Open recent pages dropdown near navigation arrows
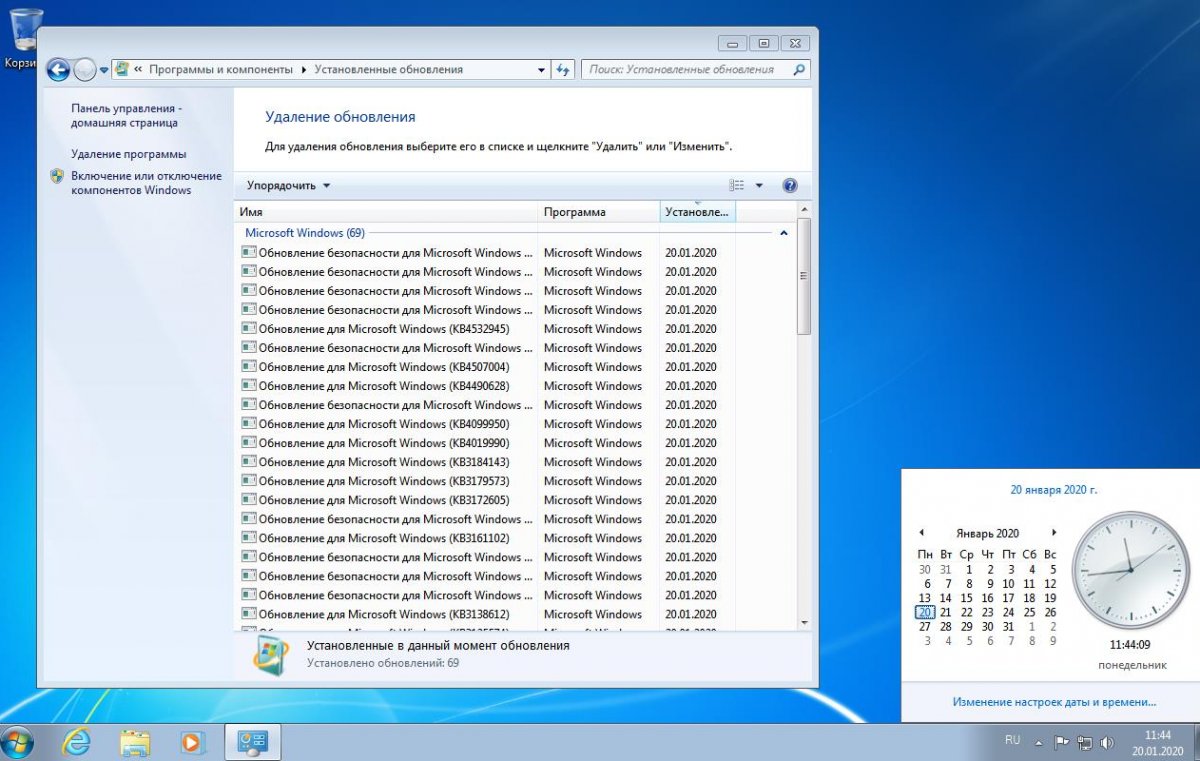The height and width of the screenshot is (761, 1200). [x=103, y=70]
